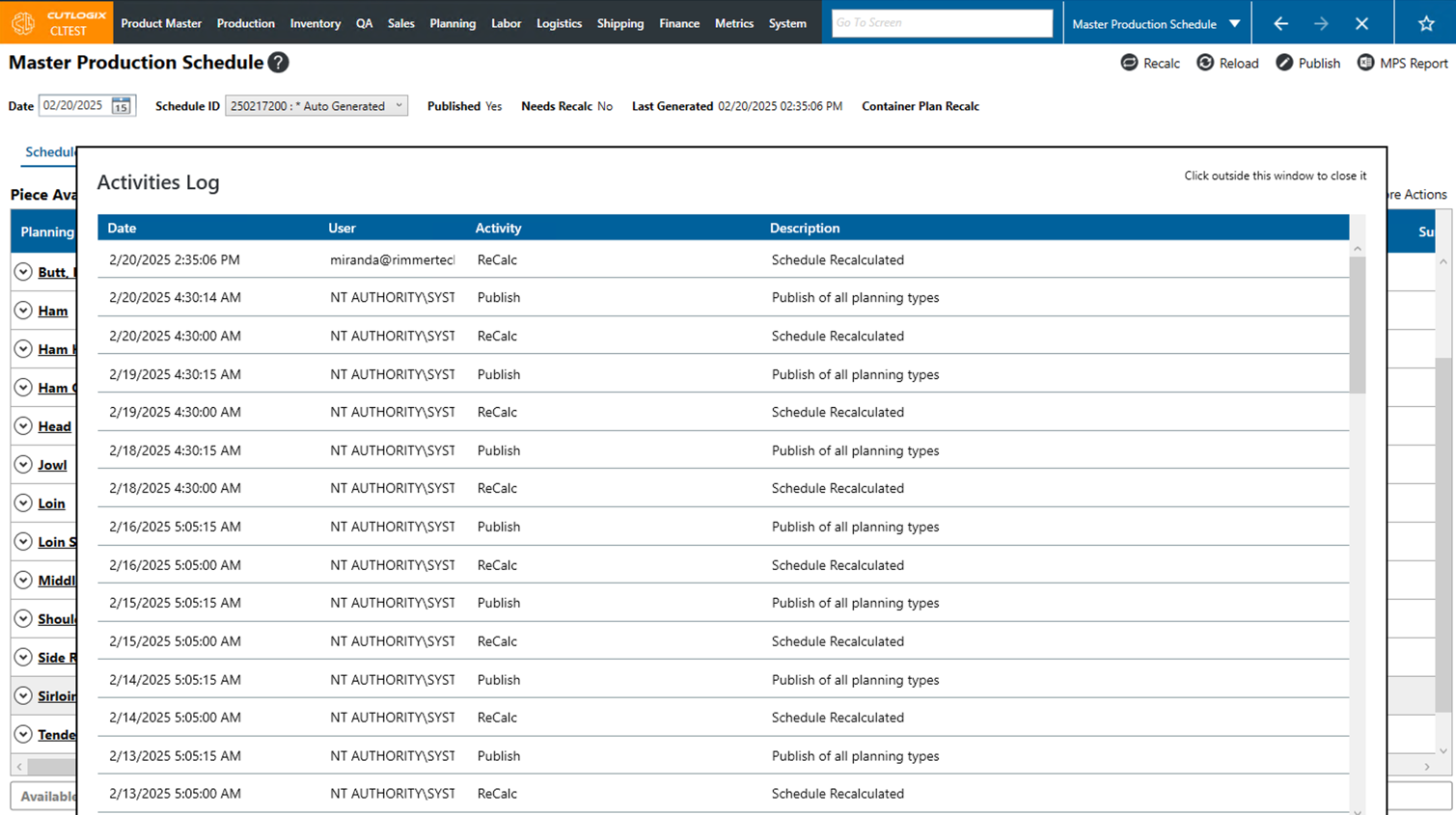Expand the Ham planning row
The width and height of the screenshot is (1456, 815).
coord(23,311)
